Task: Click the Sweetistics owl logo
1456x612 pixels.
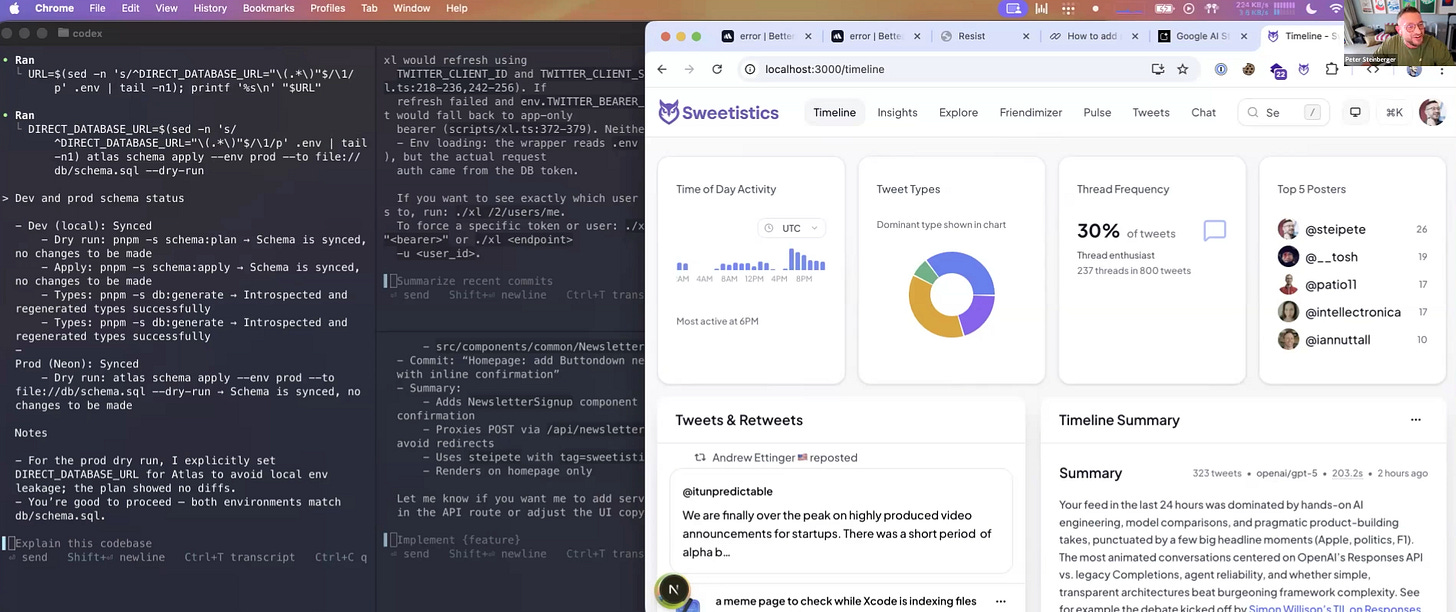Action: 669,112
